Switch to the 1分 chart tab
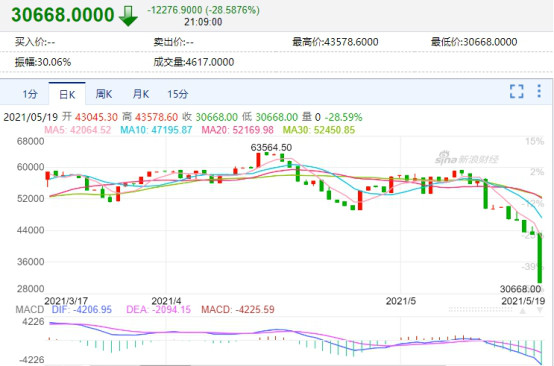The height and width of the screenshot is (366, 554). (30, 94)
